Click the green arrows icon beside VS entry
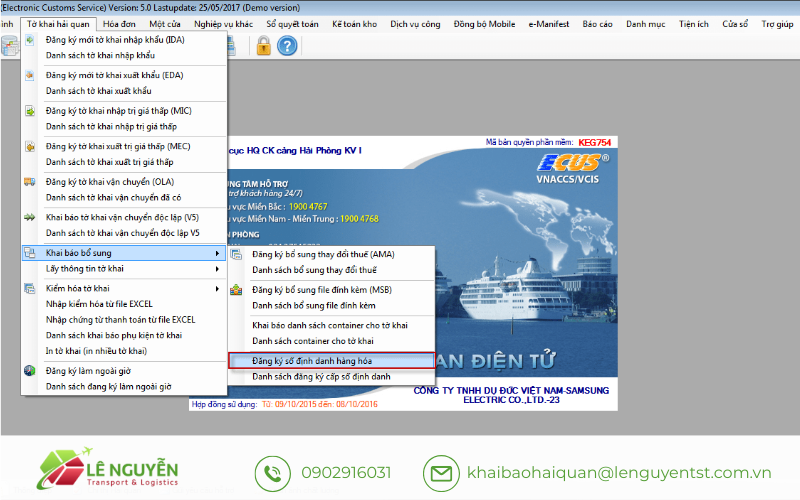The width and height of the screenshot is (800, 500). [x=30, y=217]
